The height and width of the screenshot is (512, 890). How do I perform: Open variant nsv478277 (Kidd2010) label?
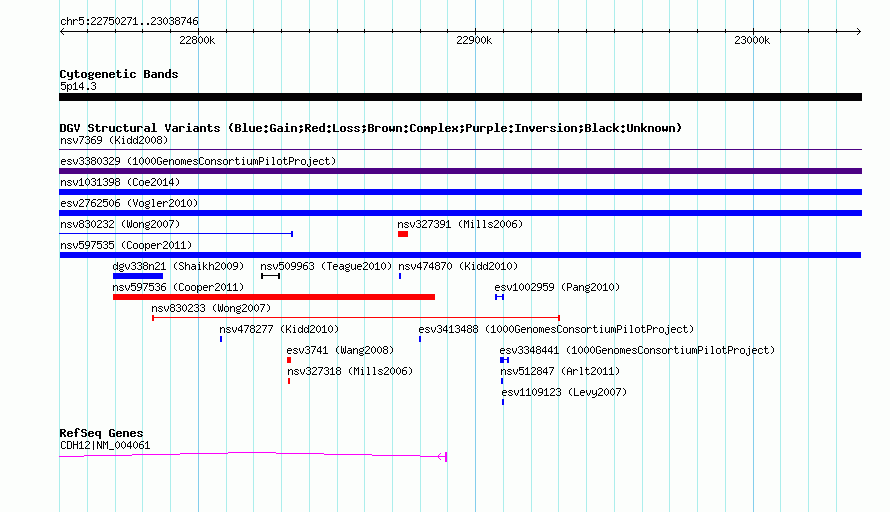279,329
